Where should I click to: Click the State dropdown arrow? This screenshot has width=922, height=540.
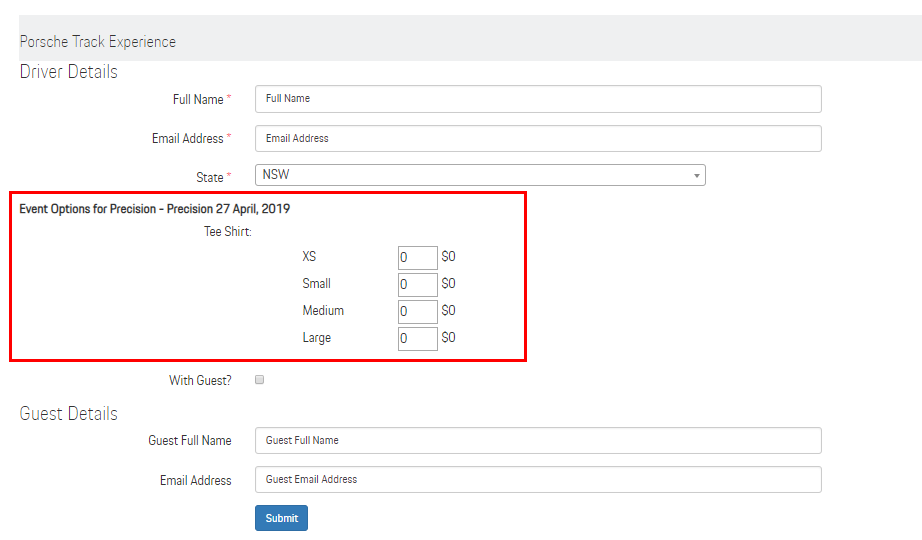coord(696,176)
